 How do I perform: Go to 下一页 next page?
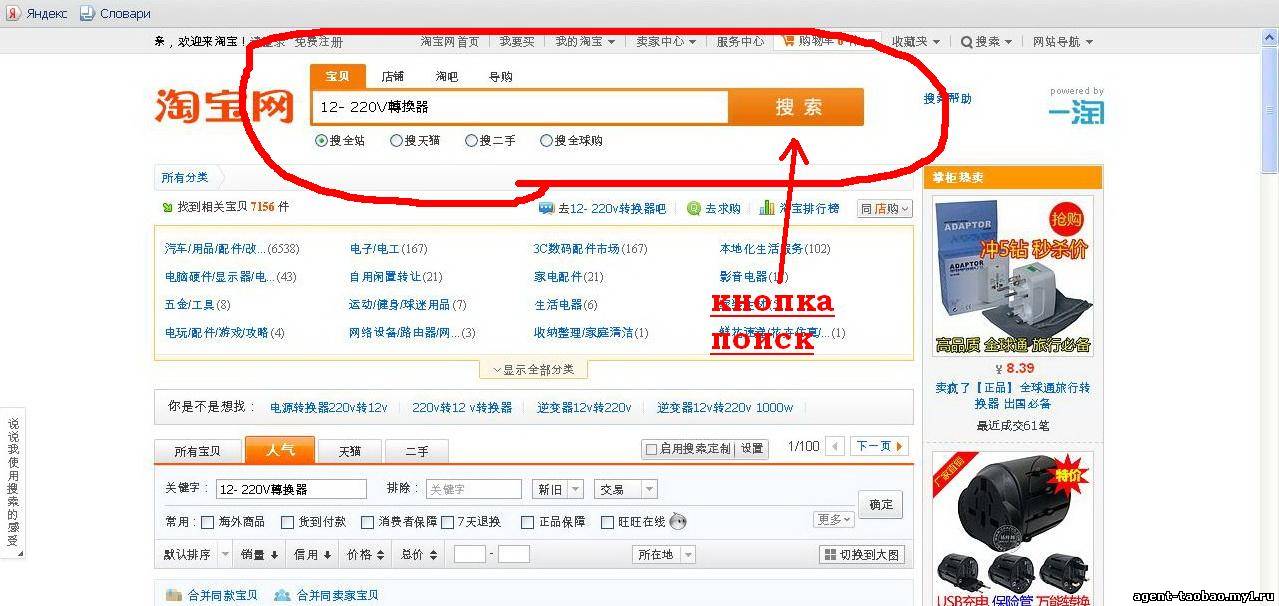(x=879, y=447)
